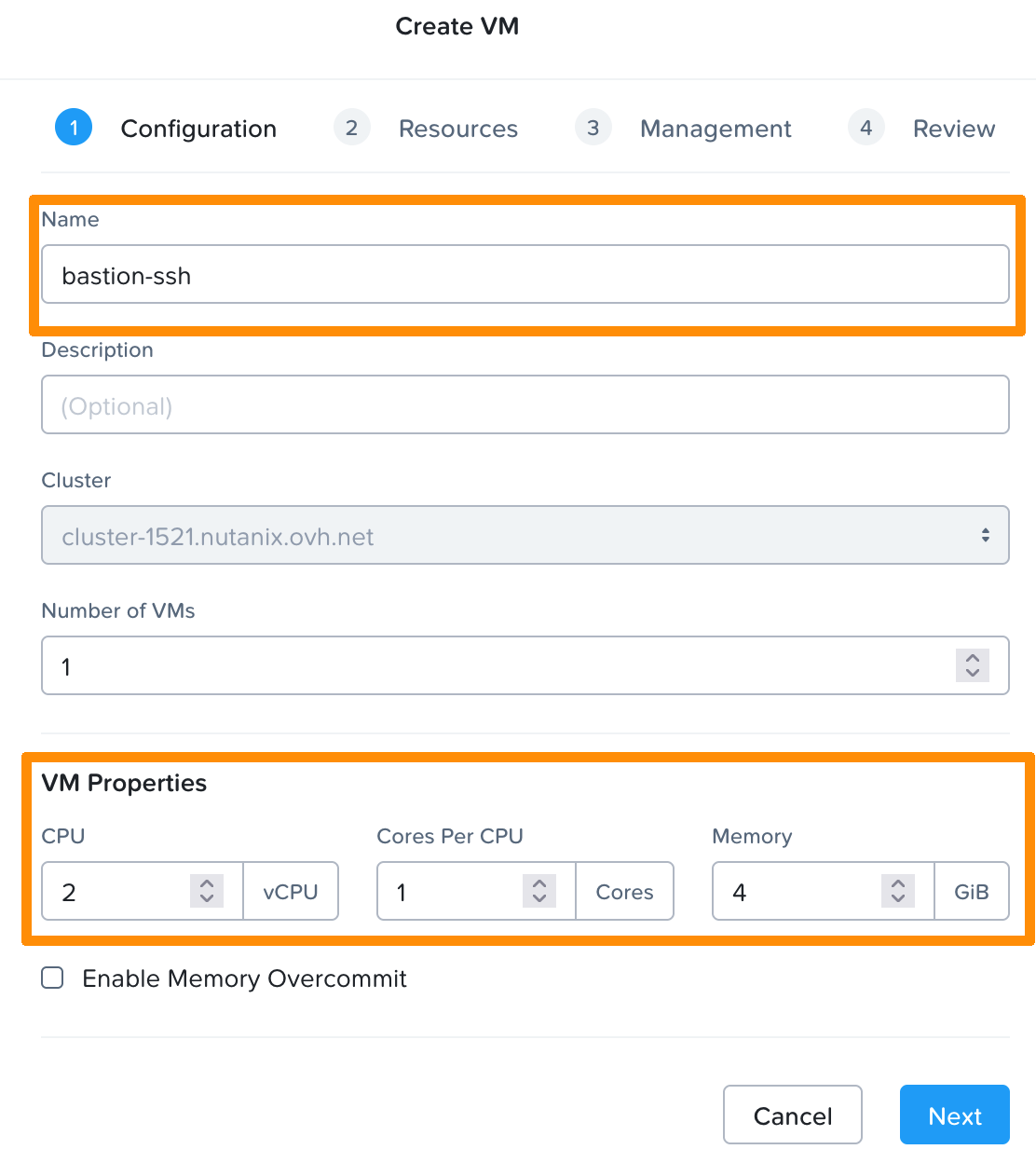Open the Cluster selection dropdown

525,535
